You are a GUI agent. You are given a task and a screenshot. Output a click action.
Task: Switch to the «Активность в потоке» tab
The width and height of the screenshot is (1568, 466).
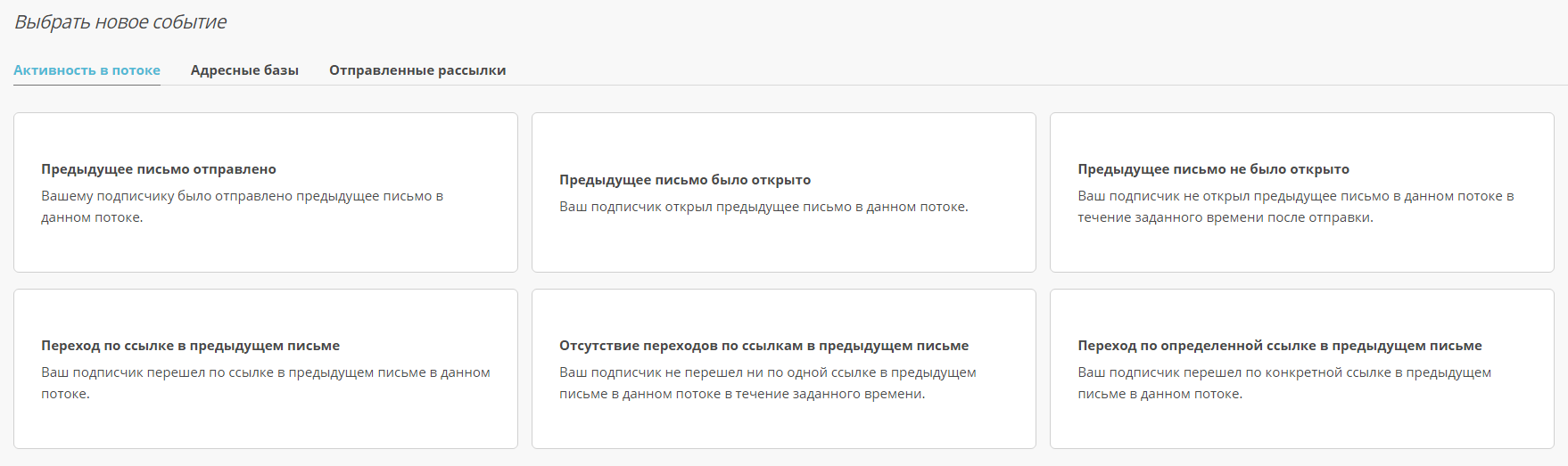pyautogui.click(x=87, y=70)
